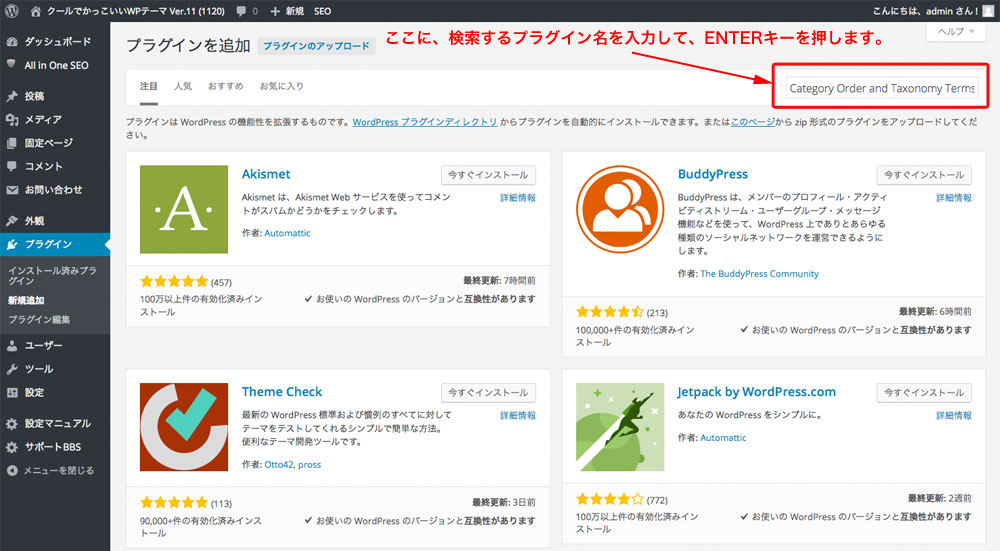Click the 投稿 pushpin icon
Viewport: 1000px width, 551px height.
(11, 96)
